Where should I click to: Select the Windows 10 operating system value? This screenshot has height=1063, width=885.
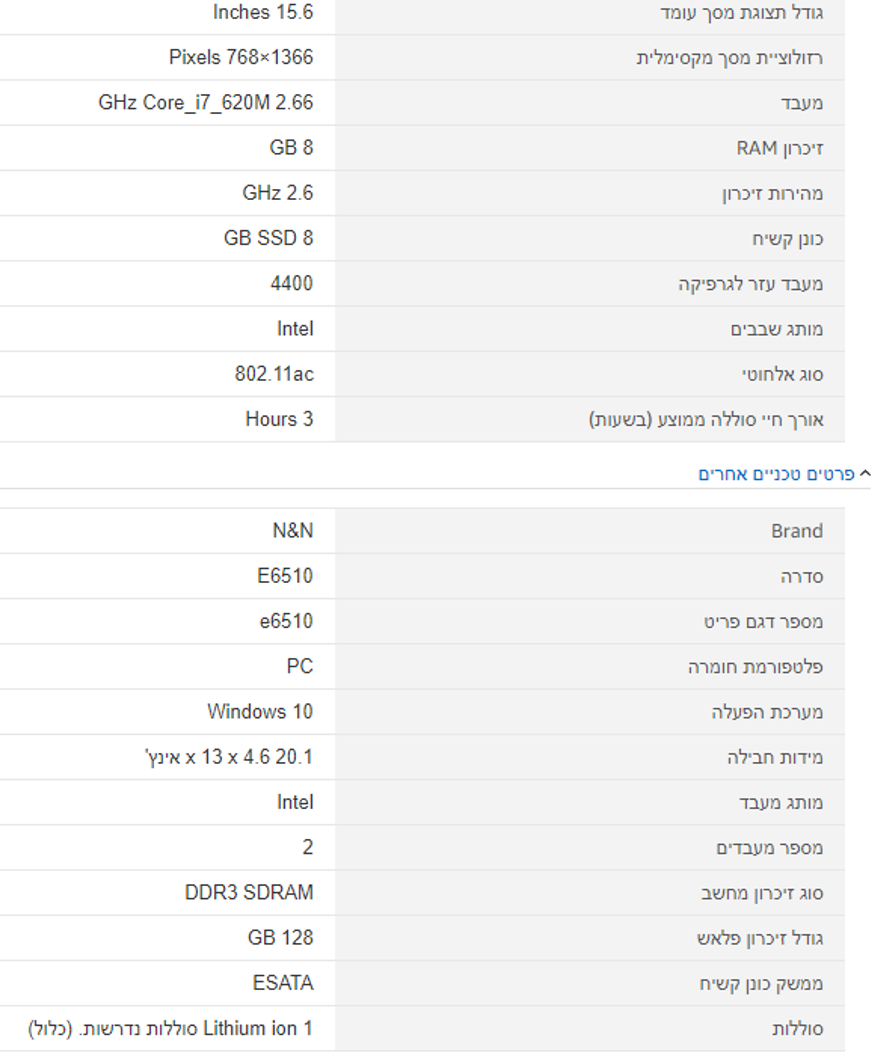point(260,712)
